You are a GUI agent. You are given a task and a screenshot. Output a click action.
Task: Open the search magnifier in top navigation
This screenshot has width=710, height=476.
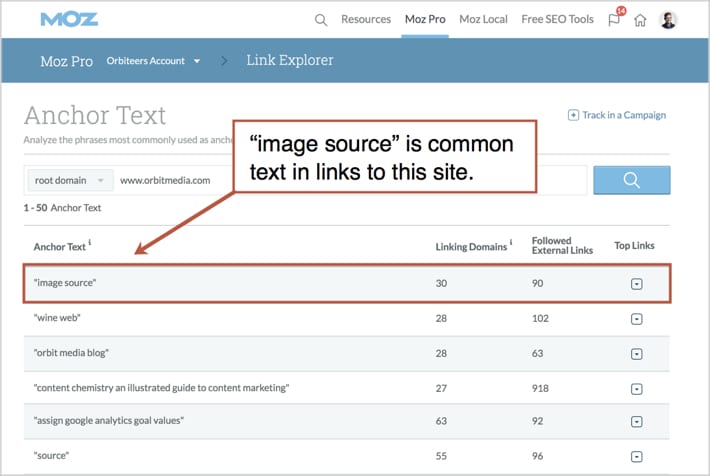[x=321, y=20]
